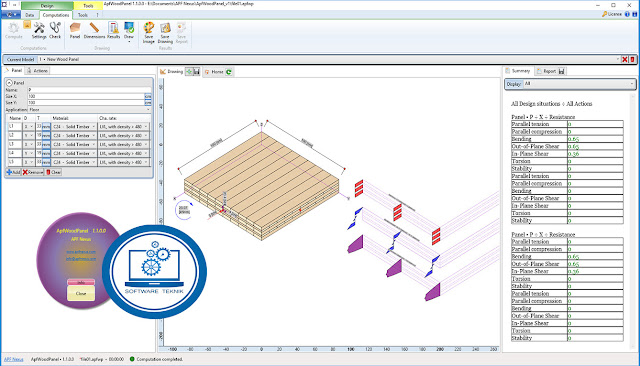
Task: Select the Panel tab in left pane
Action: [x=13, y=71]
